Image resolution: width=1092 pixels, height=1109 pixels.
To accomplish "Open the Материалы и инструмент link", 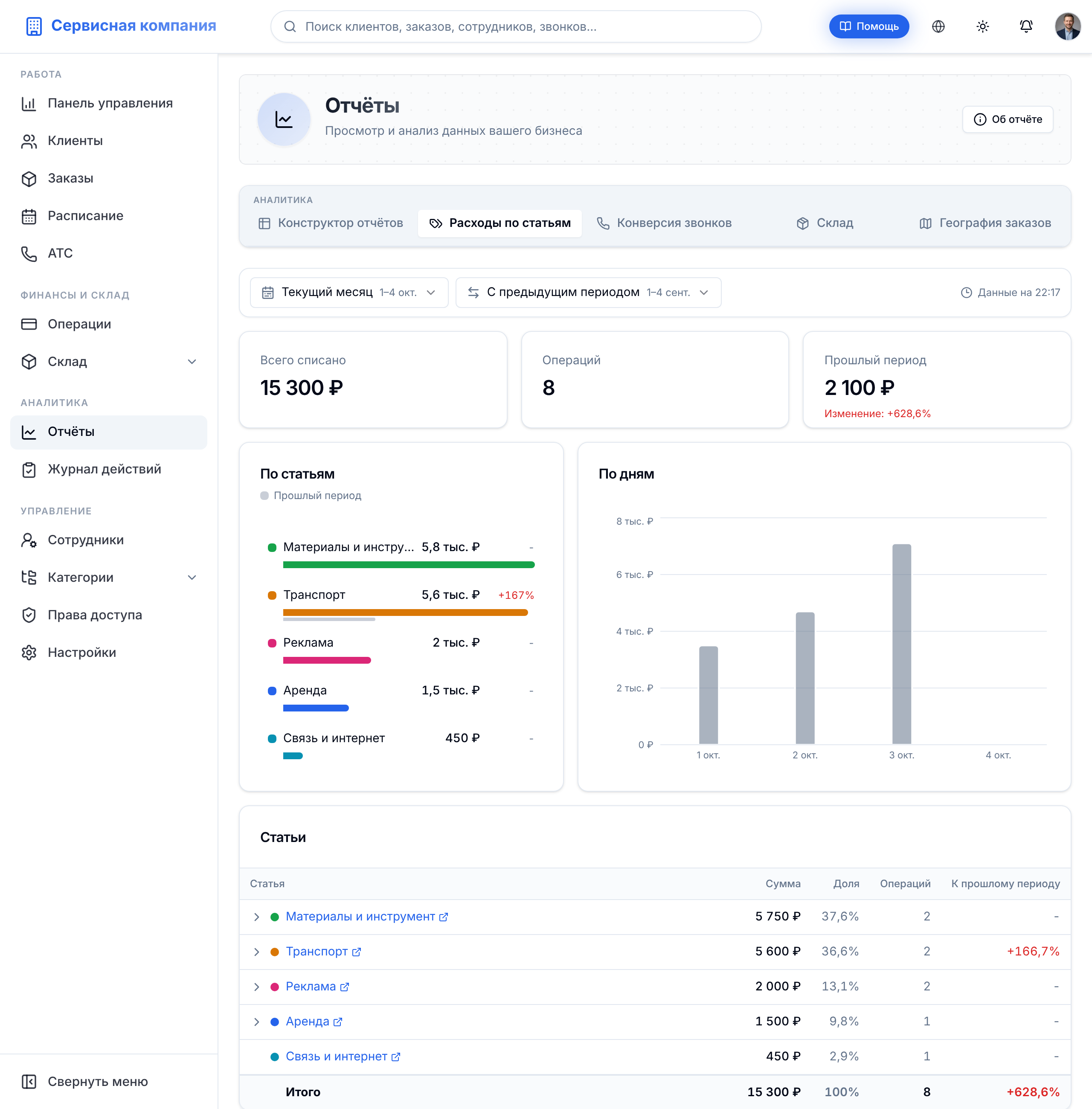I will 366,917.
